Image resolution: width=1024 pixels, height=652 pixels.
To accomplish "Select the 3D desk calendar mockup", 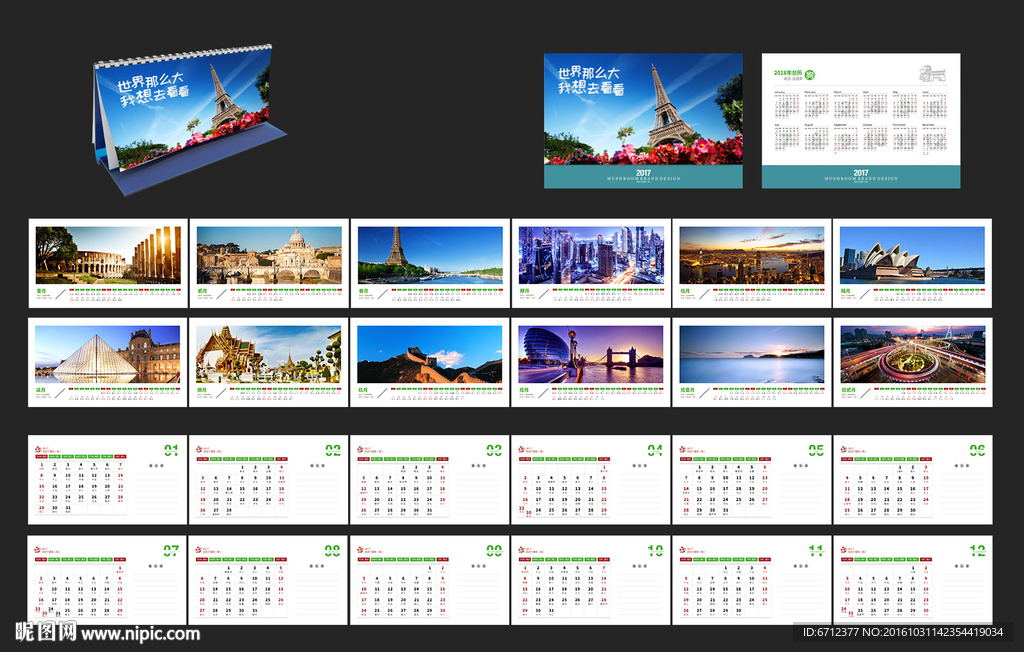I will coord(189,119).
